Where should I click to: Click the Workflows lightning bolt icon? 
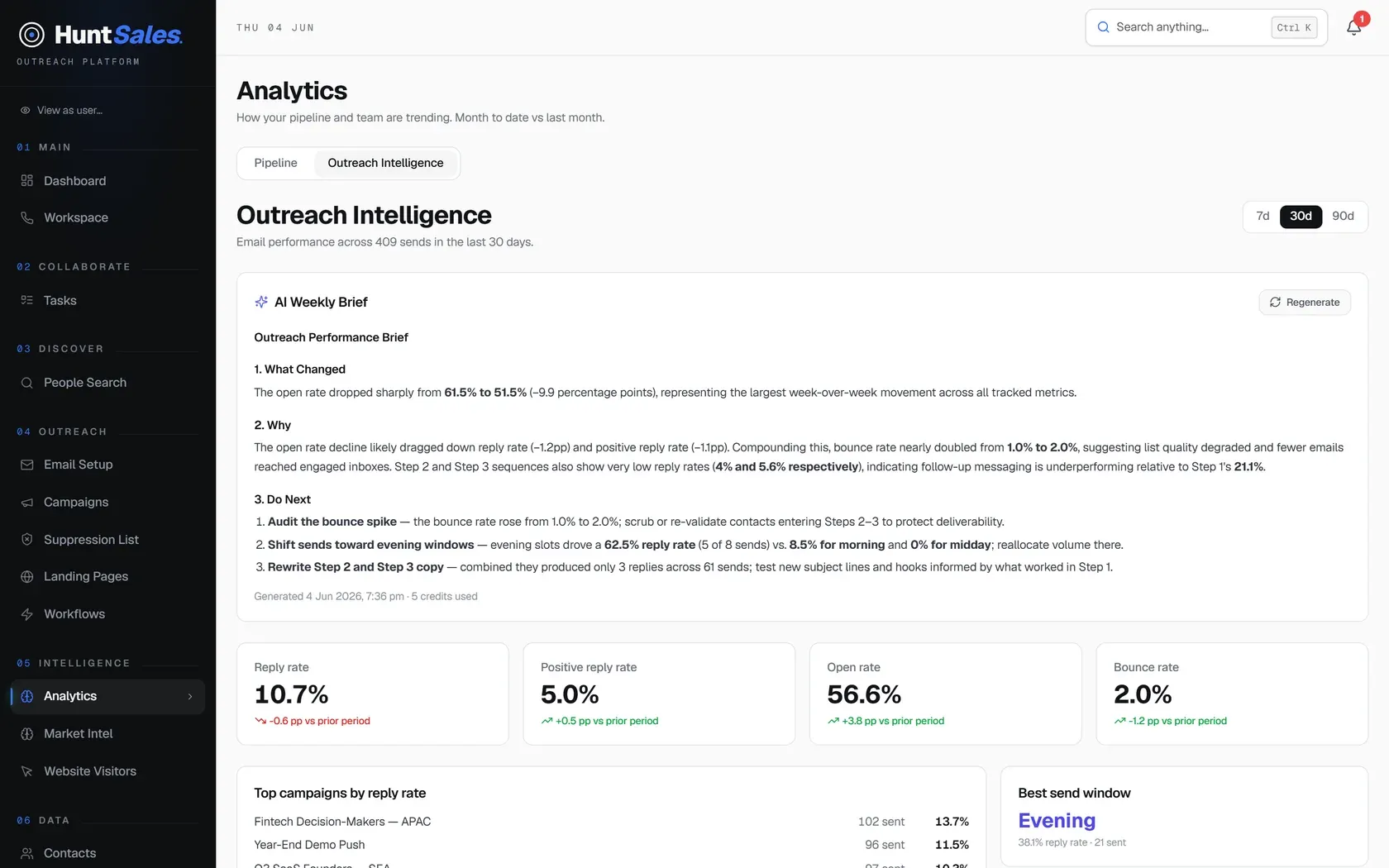[x=27, y=614]
